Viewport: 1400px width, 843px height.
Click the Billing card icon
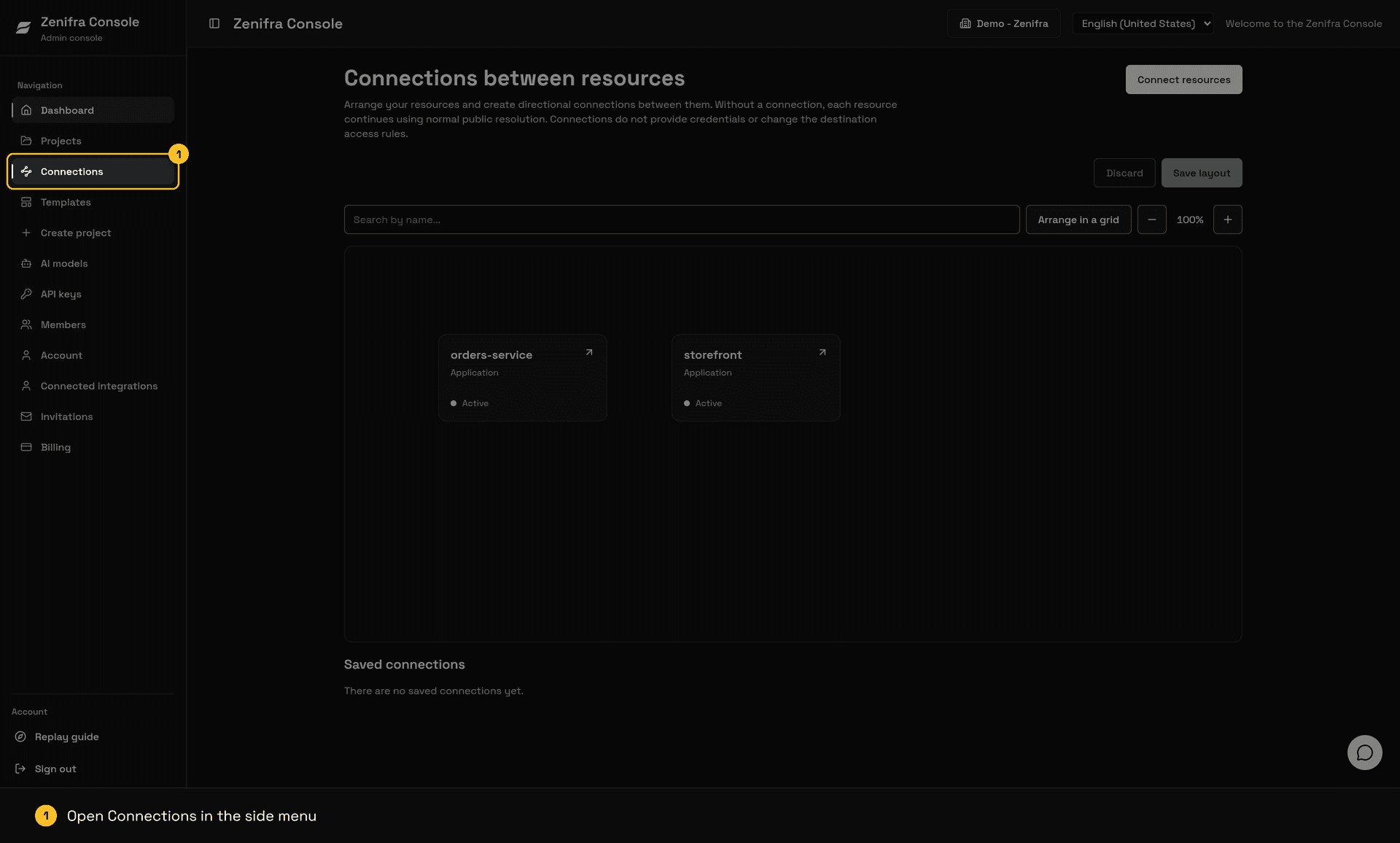(x=26, y=447)
